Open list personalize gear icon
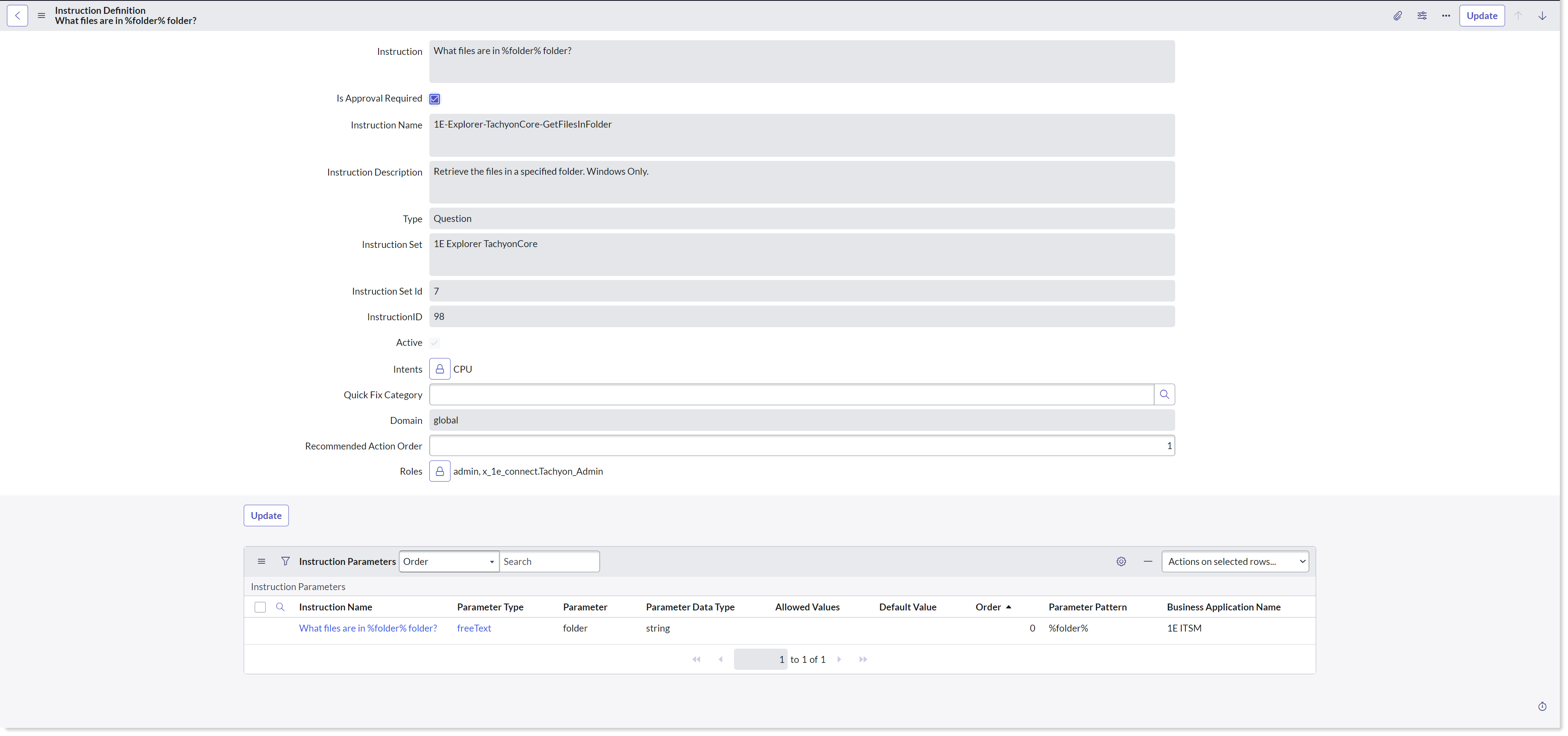This screenshot has width=1568, height=736. coord(1121,561)
